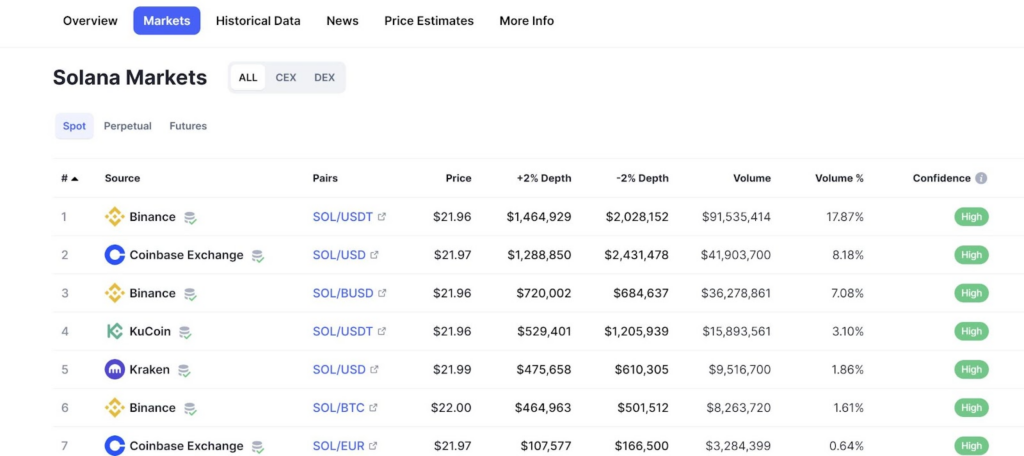Click the Confidence info icon
This screenshot has height=456, width=1024.
coord(981,178)
